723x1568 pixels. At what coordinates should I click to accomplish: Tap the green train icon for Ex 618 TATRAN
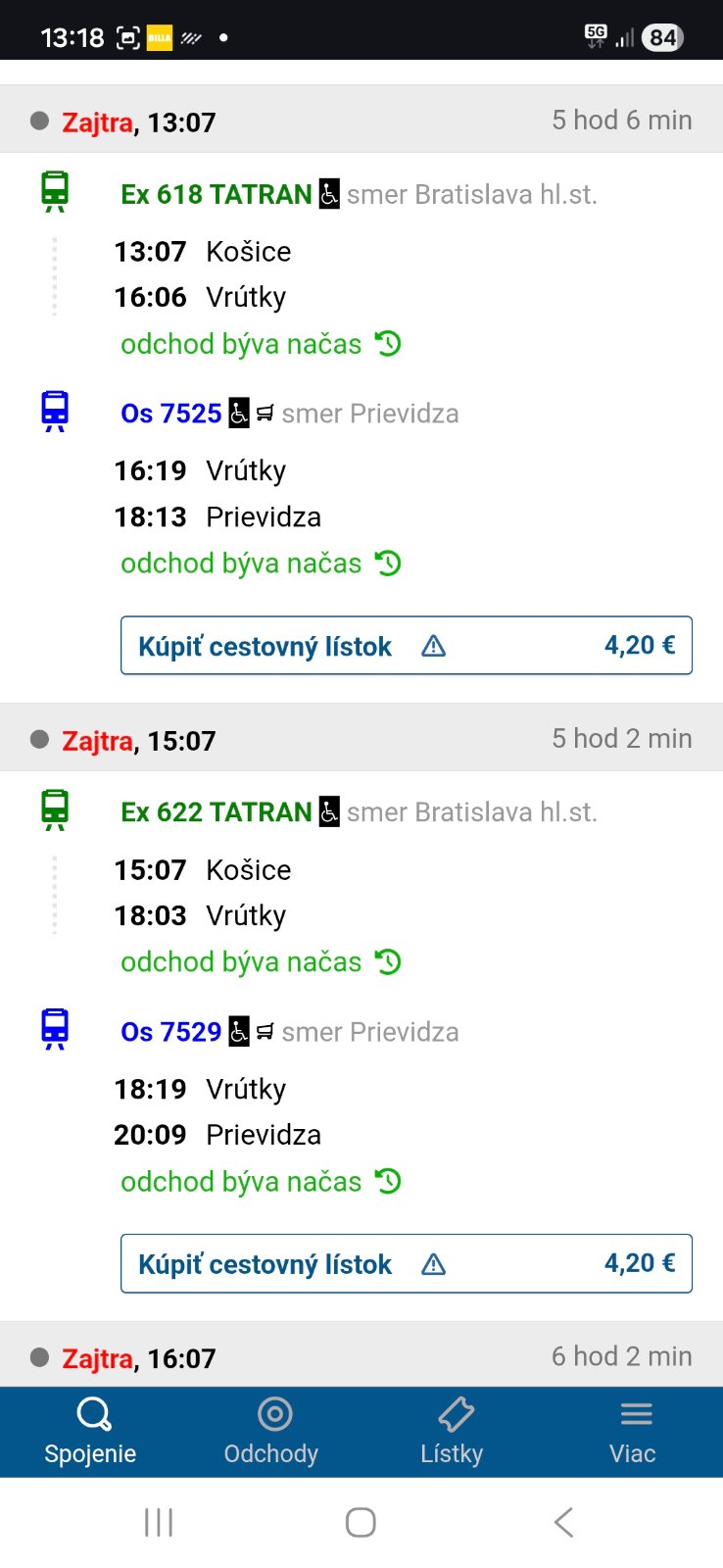coord(55,190)
